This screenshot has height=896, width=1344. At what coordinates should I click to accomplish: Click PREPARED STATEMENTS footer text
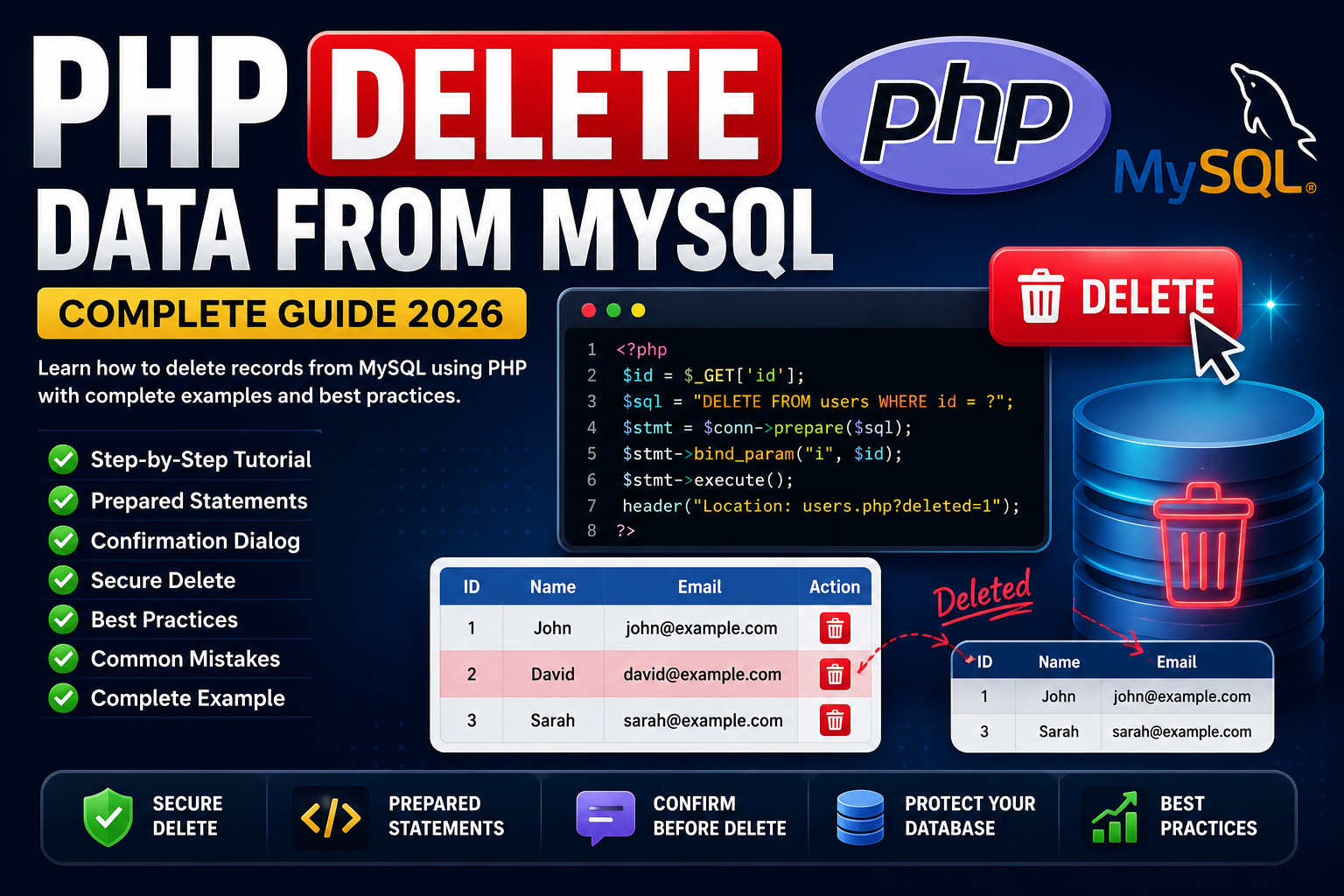(x=446, y=815)
